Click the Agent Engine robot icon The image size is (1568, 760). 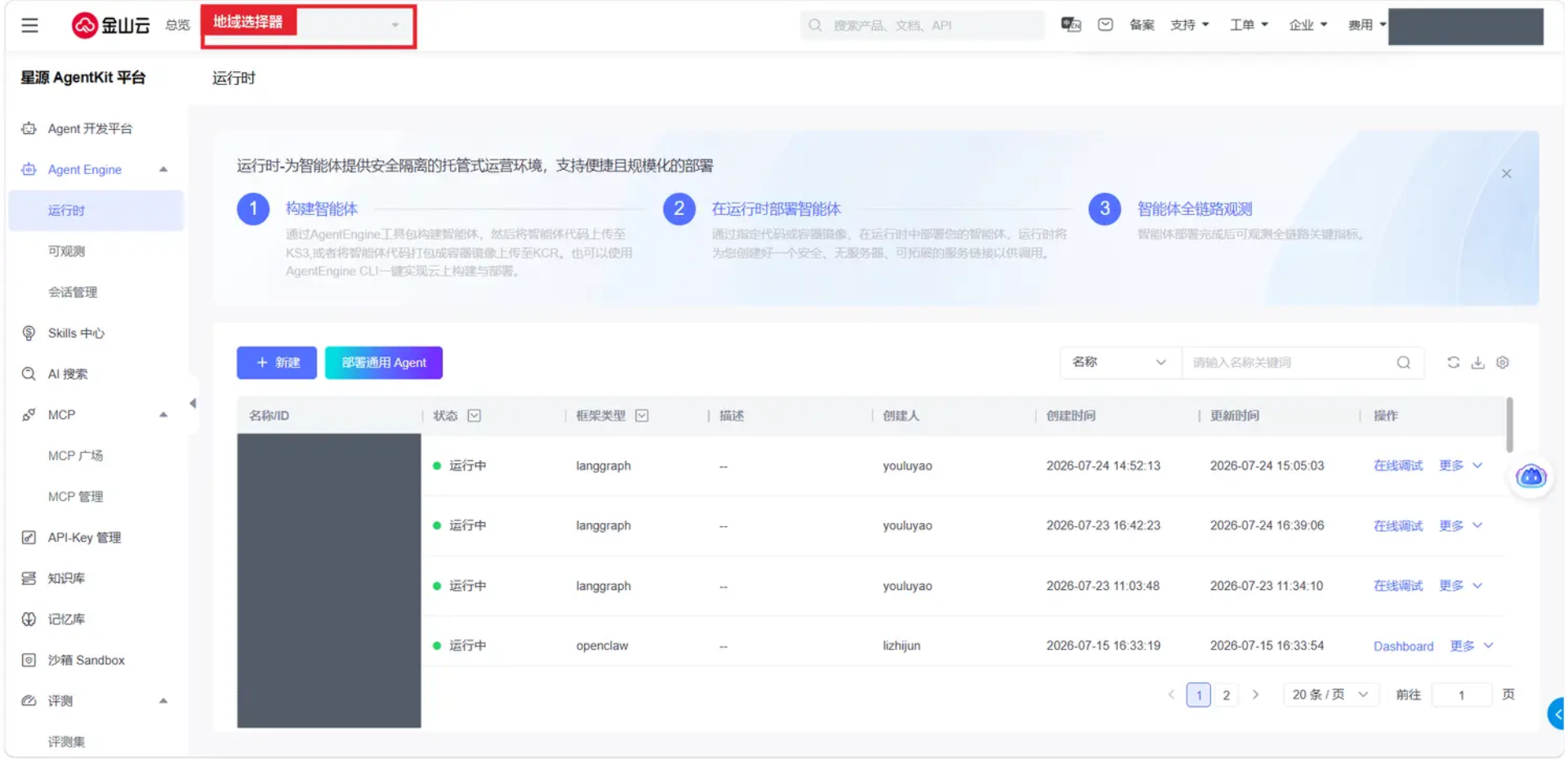point(29,169)
